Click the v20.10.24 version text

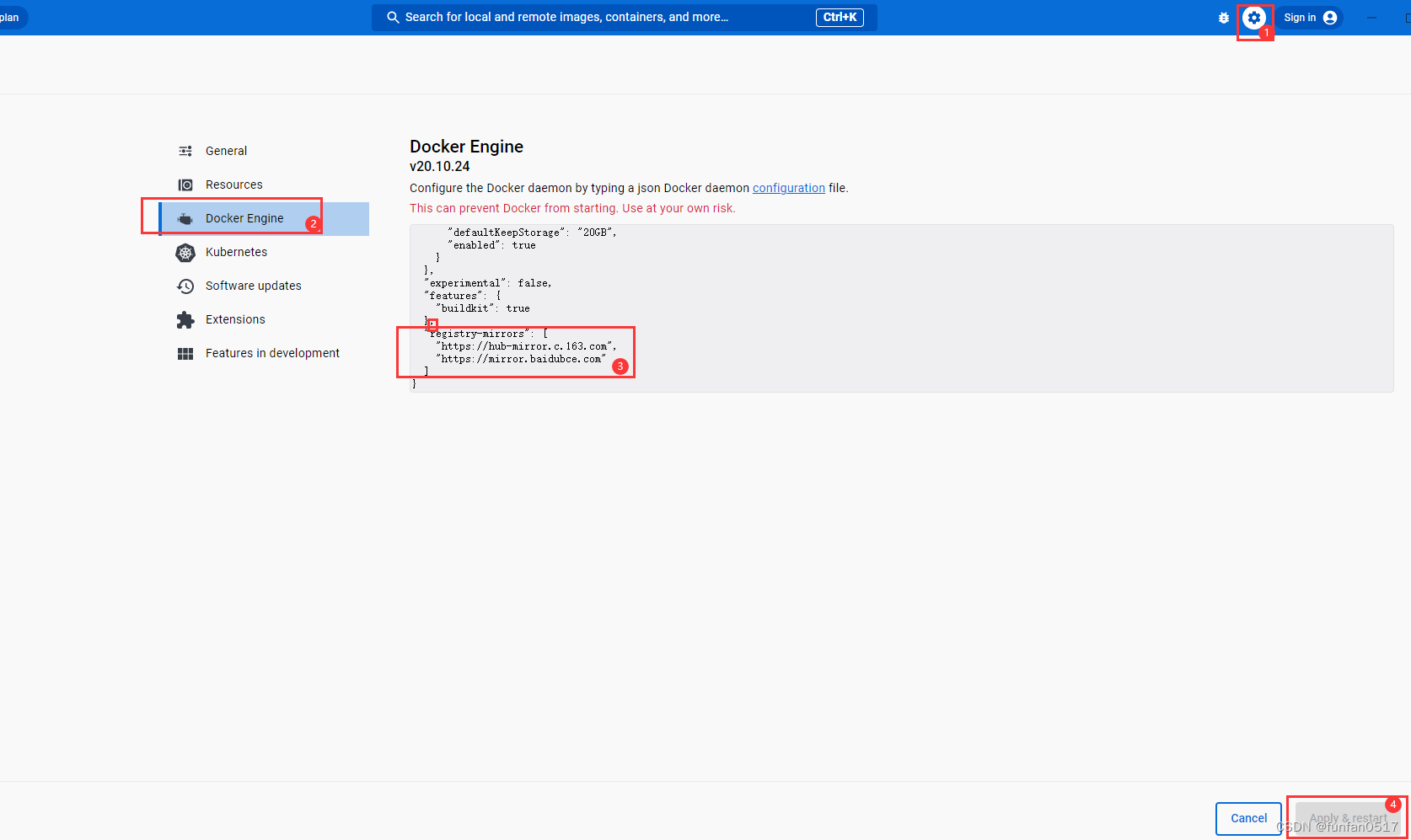coord(440,167)
